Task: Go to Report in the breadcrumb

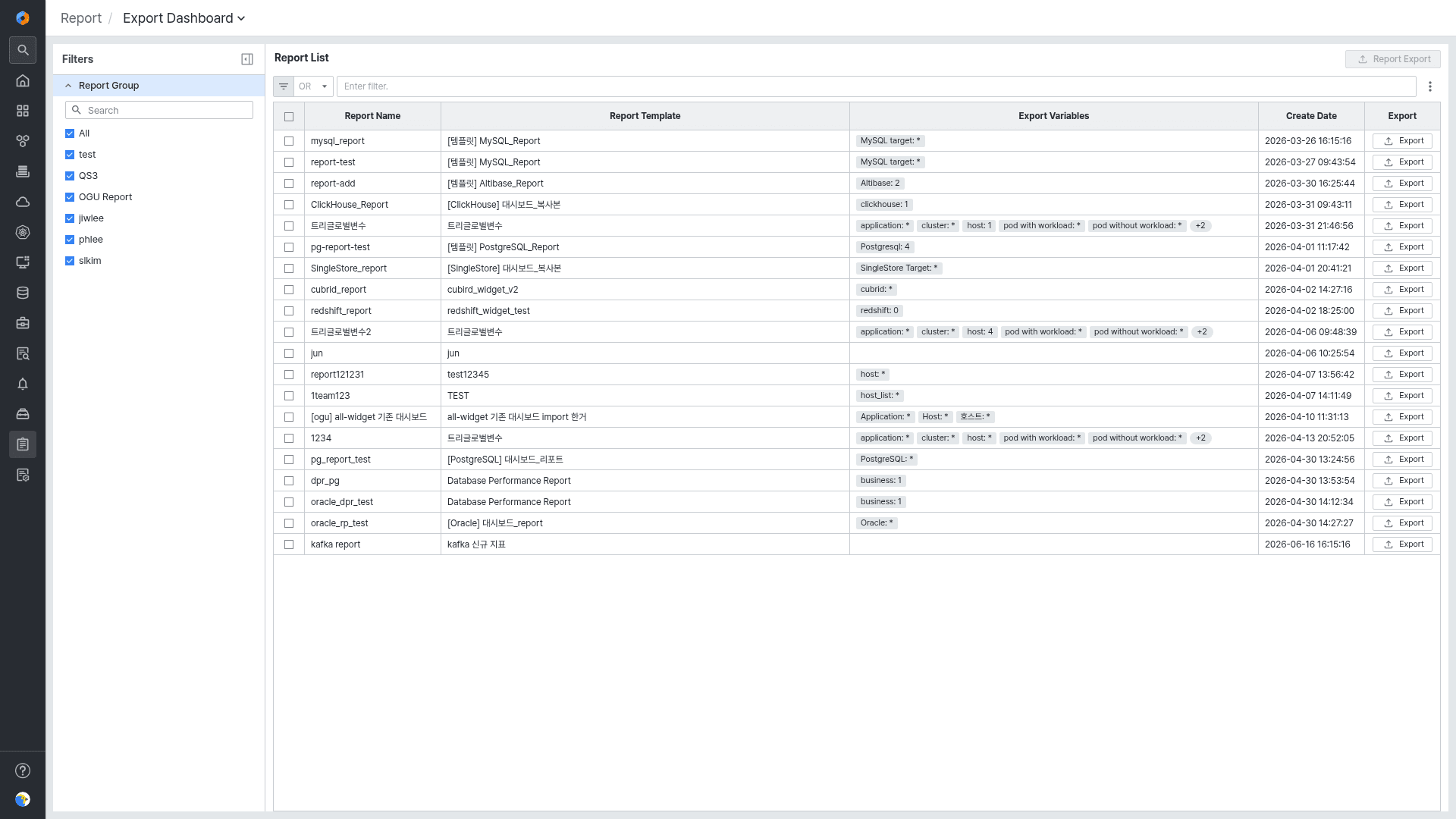Action: [81, 18]
